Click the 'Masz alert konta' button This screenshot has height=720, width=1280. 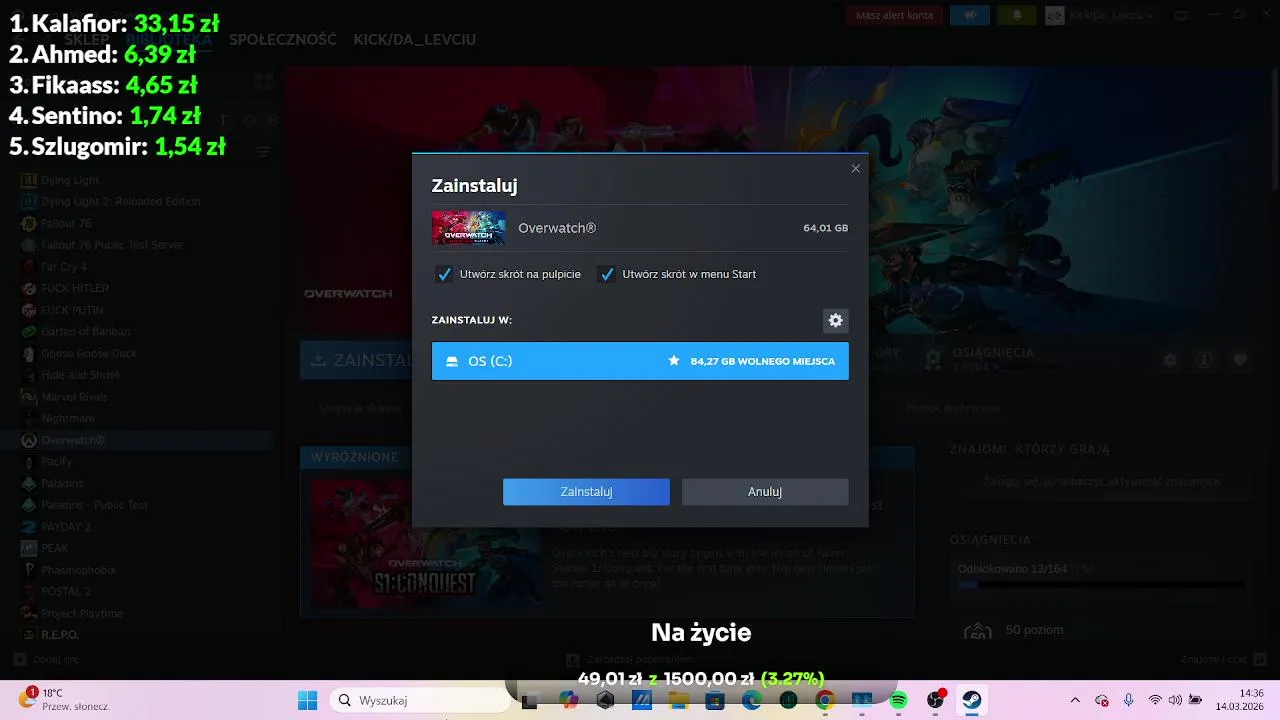[x=895, y=15]
